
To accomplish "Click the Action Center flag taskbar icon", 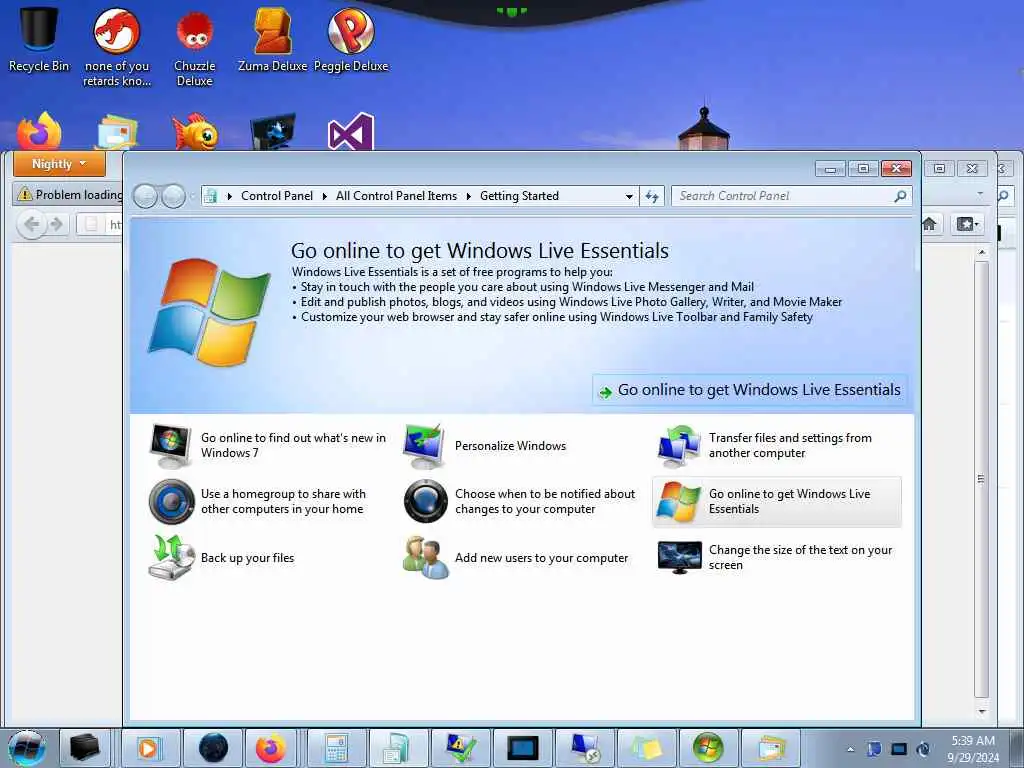I will 460,748.
